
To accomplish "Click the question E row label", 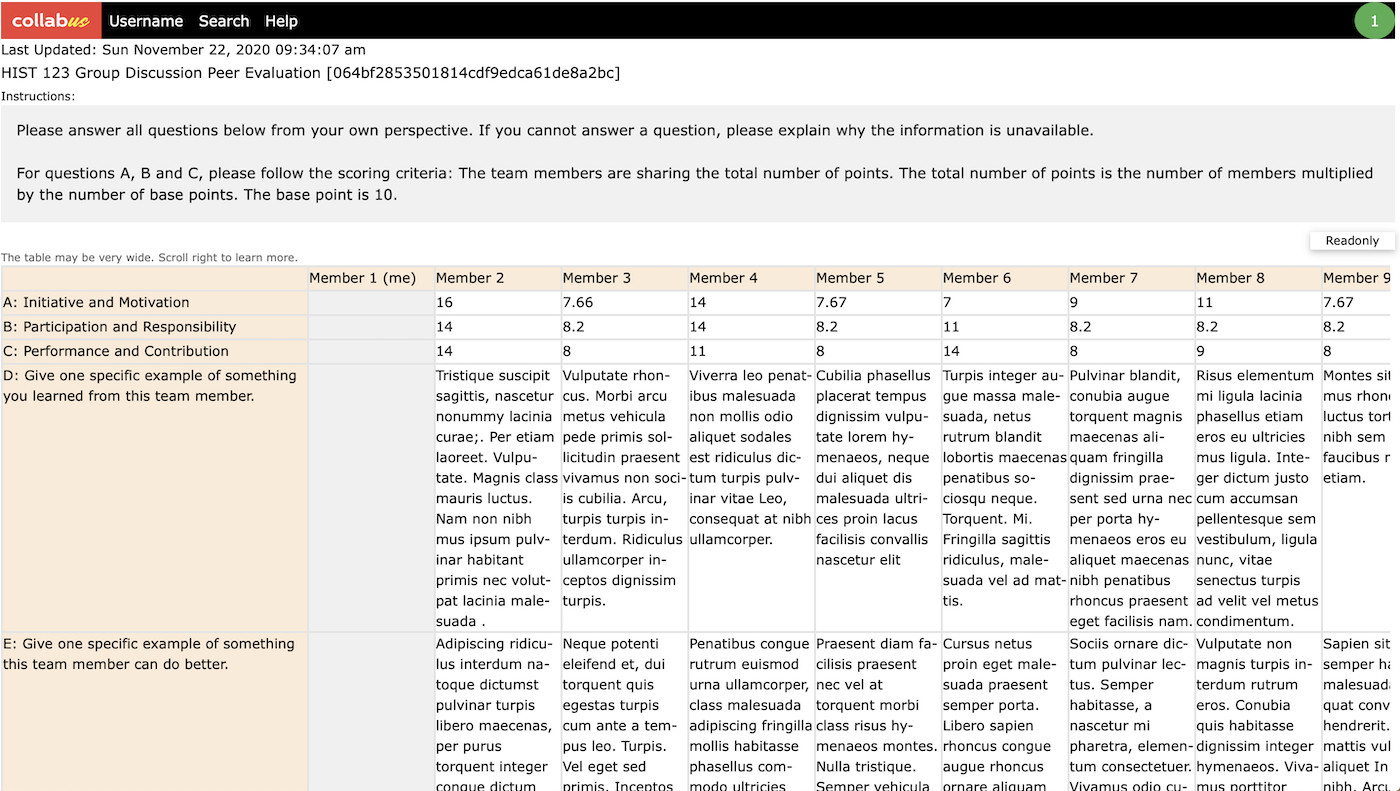I will pos(154,712).
